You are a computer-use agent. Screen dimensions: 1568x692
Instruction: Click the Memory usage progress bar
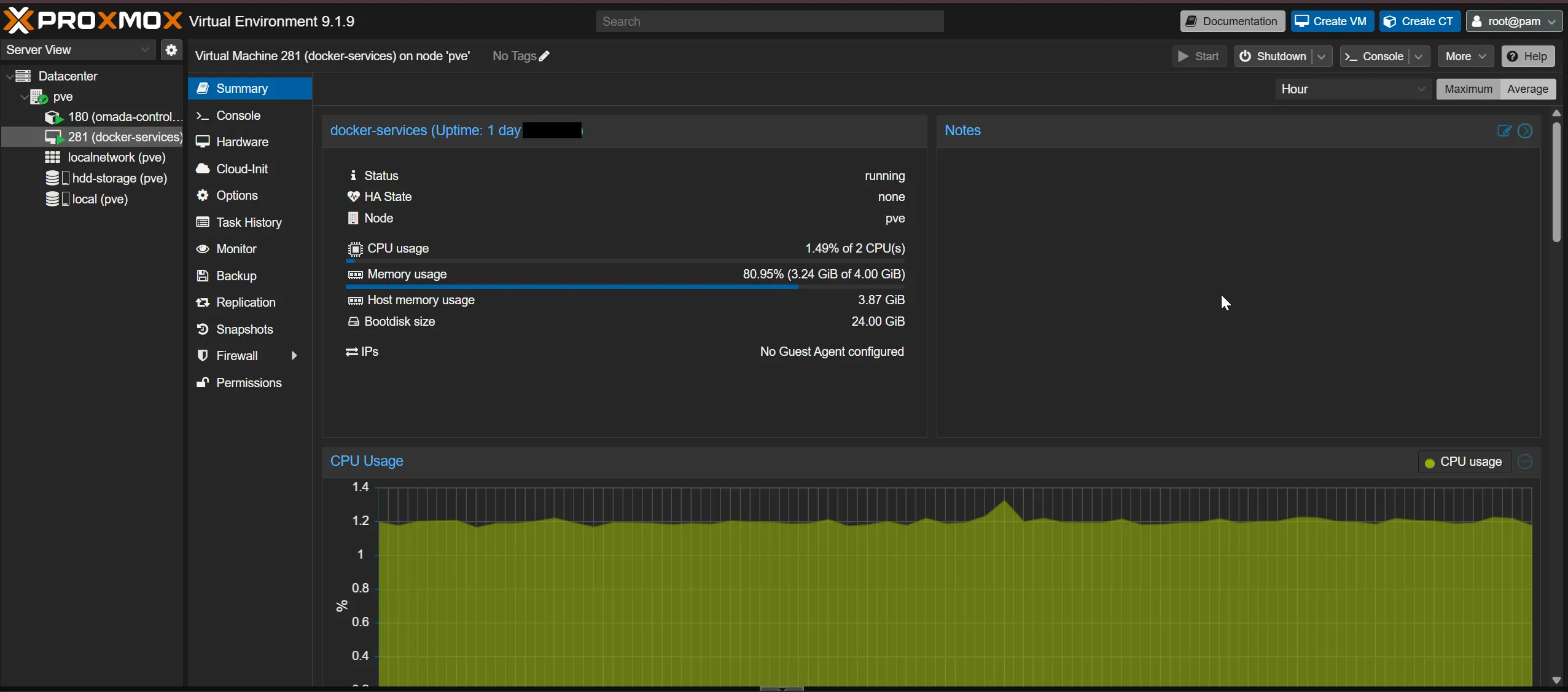tap(625, 287)
